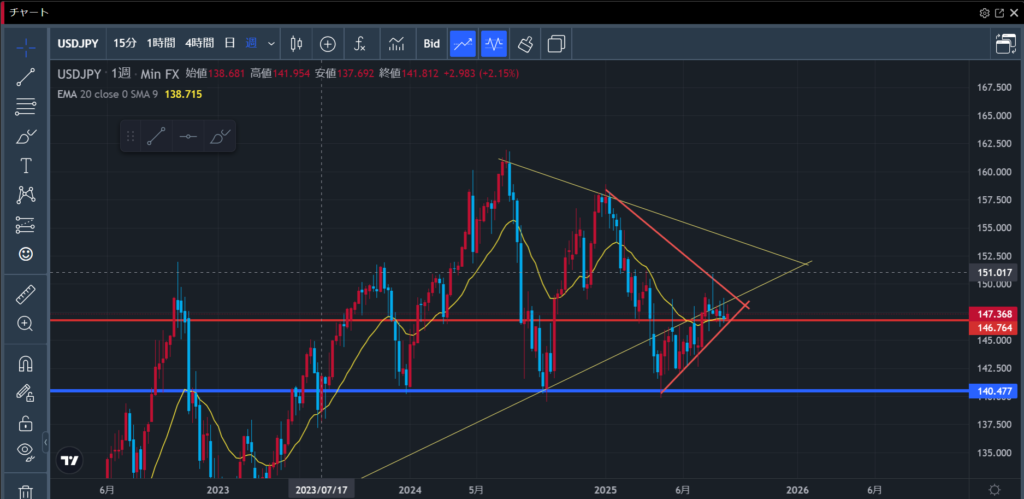Click the 2023/07/17 date label
This screenshot has width=1024, height=499.
pyautogui.click(x=322, y=490)
